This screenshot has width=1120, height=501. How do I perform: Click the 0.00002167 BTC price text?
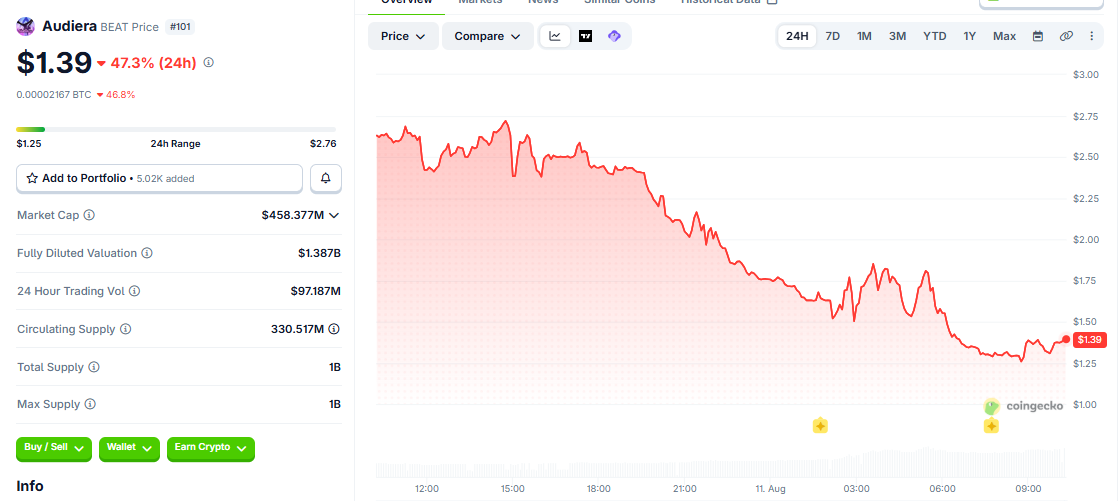pyautogui.click(x=54, y=94)
